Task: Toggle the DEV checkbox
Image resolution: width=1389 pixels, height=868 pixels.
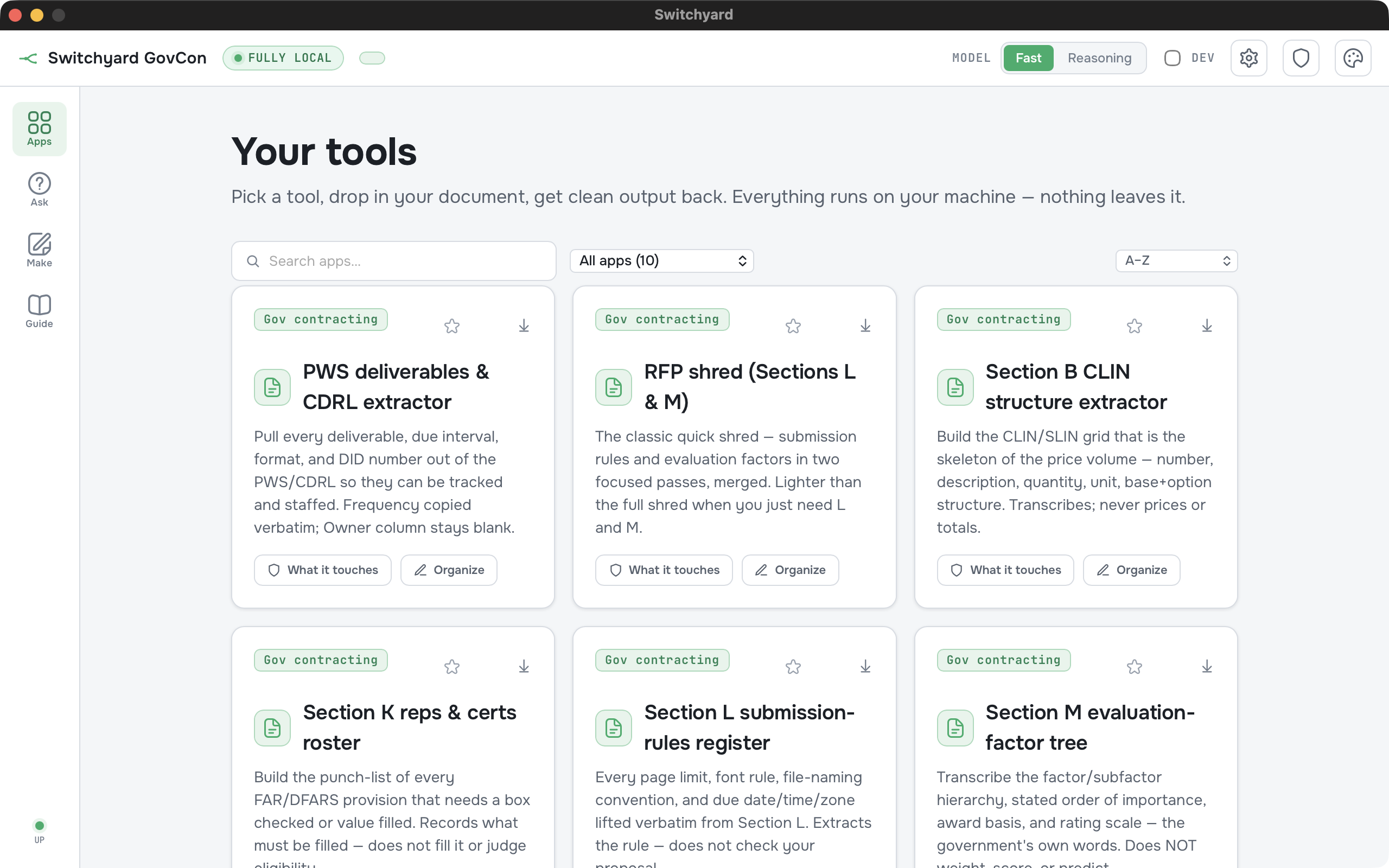Action: [x=1172, y=58]
